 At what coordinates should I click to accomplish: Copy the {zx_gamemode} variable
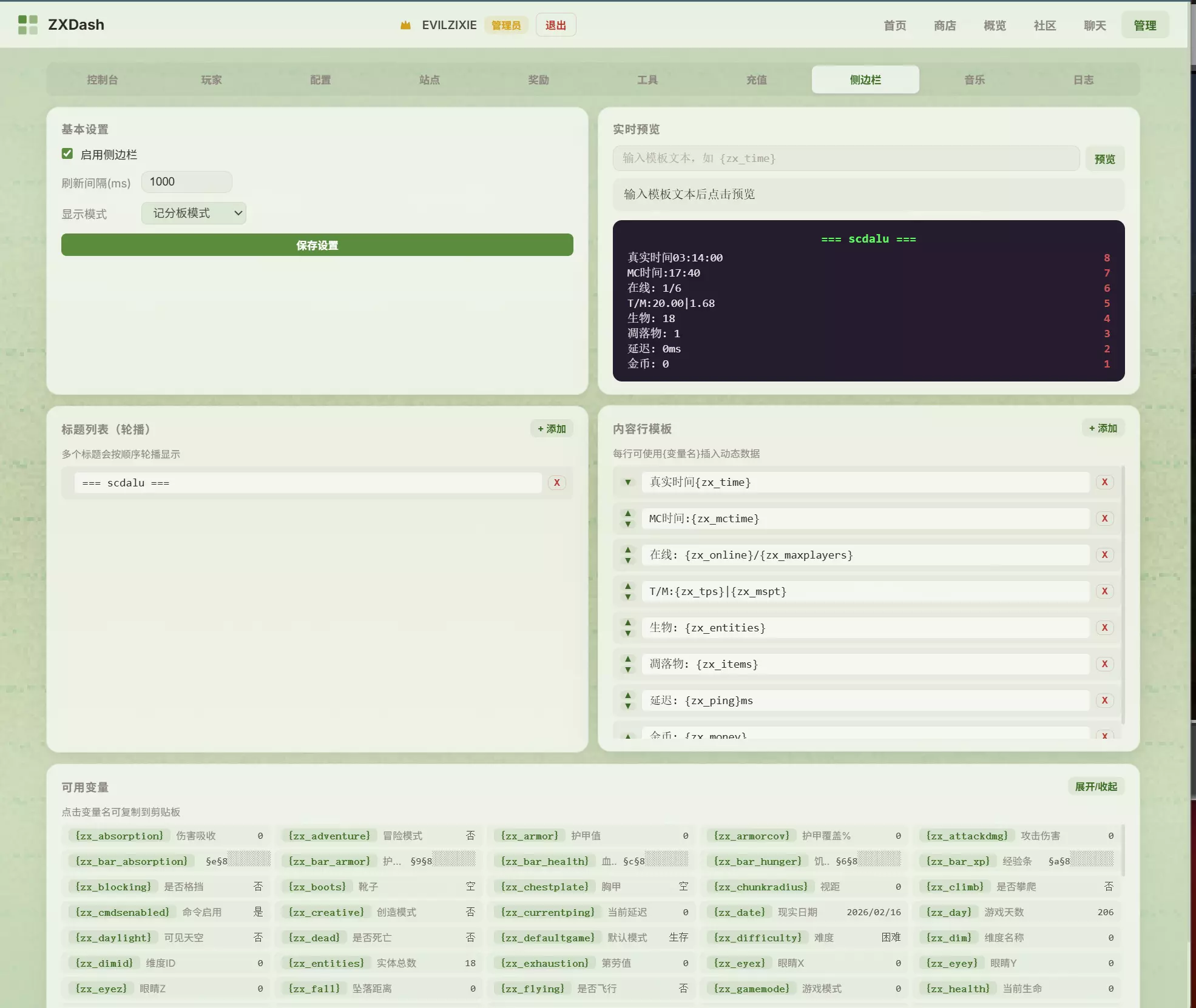coord(752,989)
